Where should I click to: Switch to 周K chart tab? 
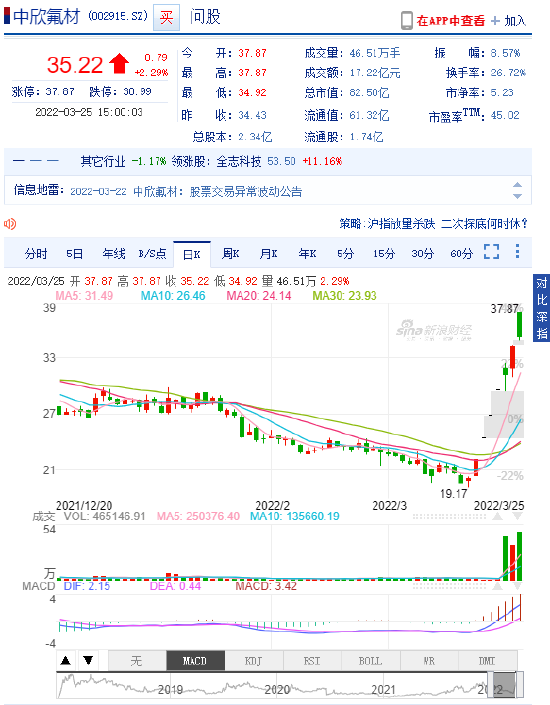(231, 254)
